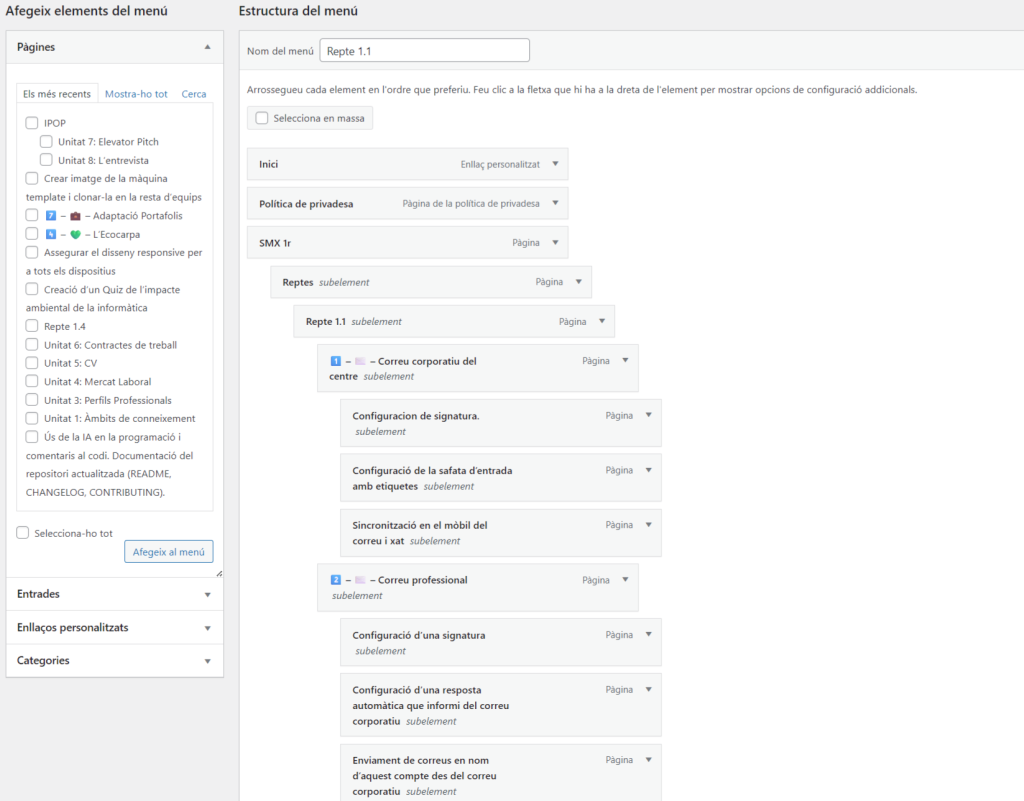Check the IPOP page checkbox
The height and width of the screenshot is (801, 1024).
pos(33,123)
